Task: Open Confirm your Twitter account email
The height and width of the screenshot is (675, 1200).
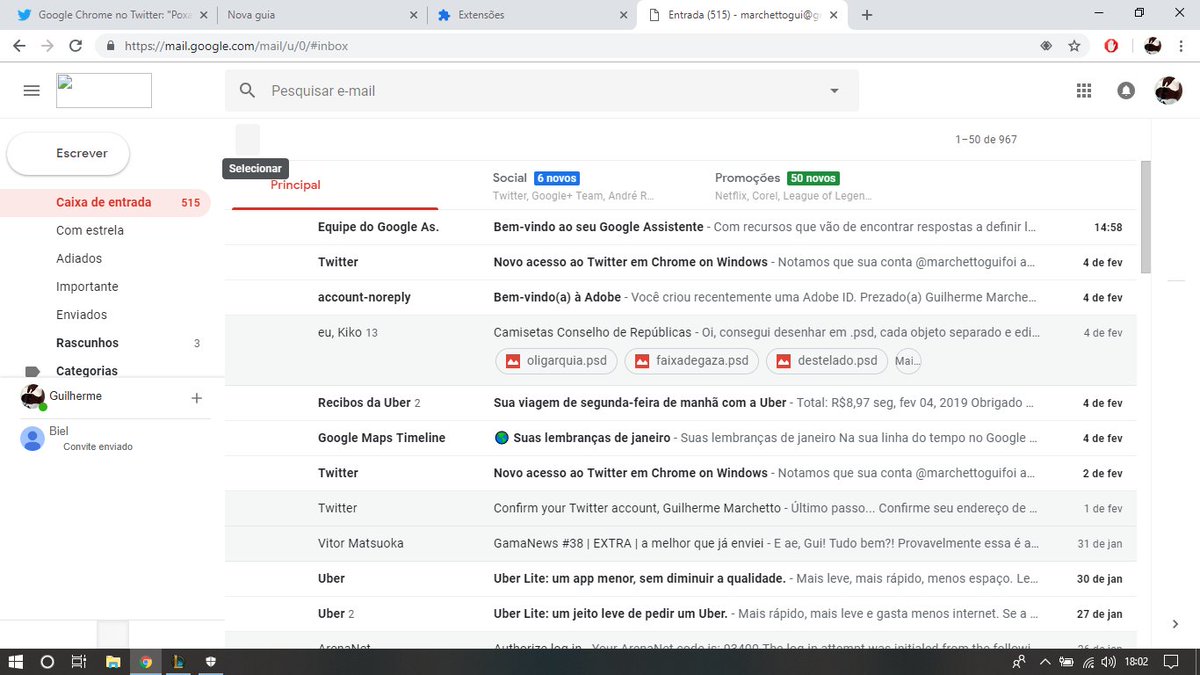Action: pyautogui.click(x=680, y=508)
